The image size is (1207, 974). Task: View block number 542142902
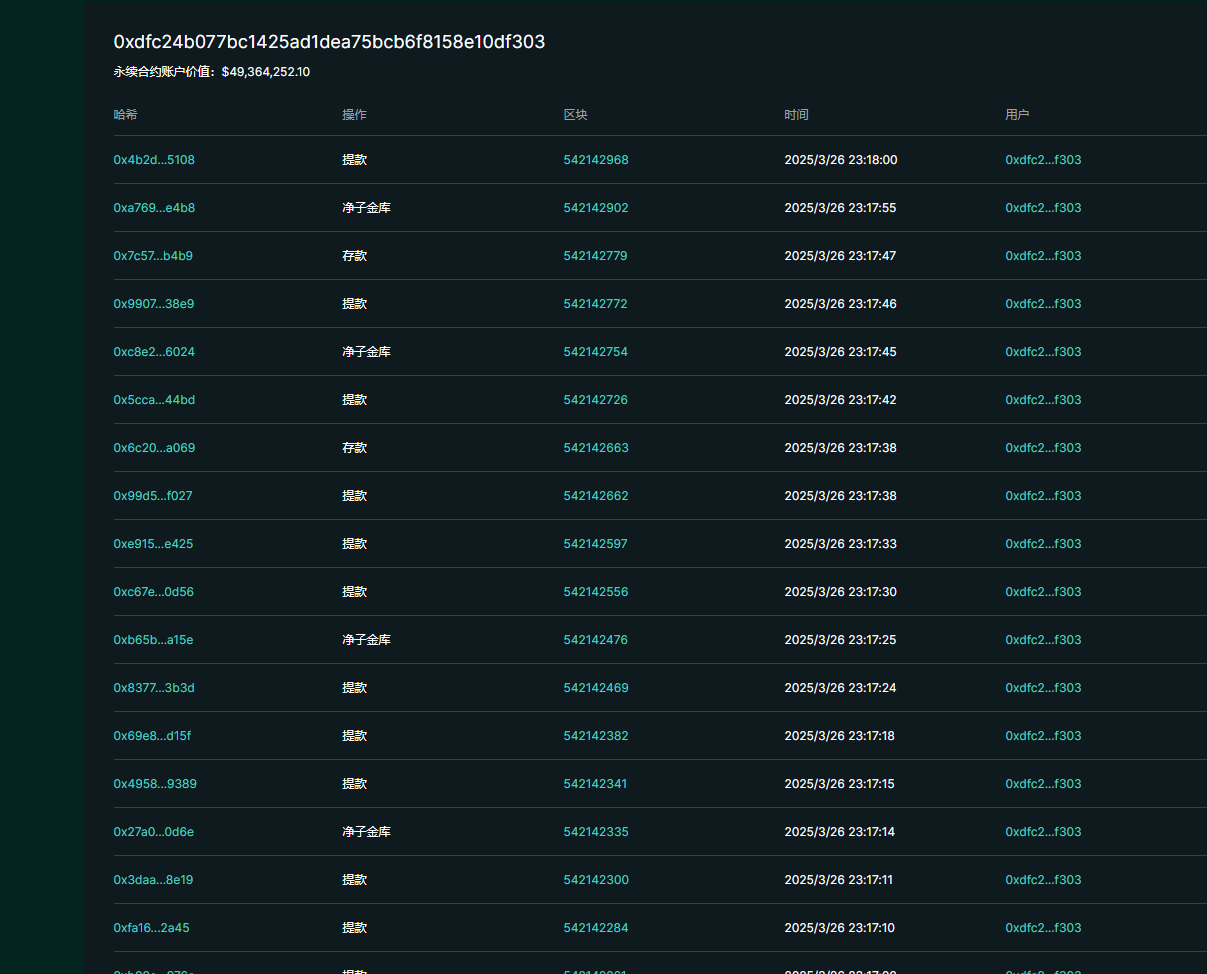point(596,208)
